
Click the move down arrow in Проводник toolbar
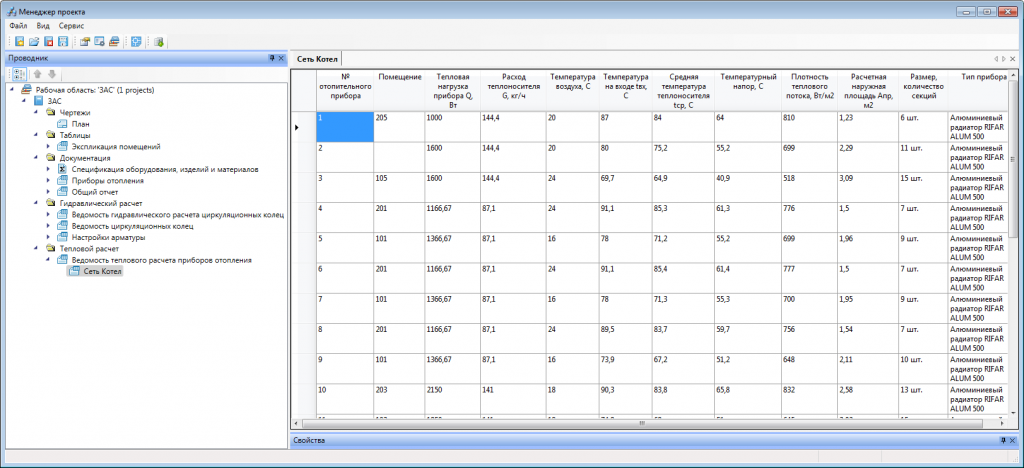click(51, 74)
